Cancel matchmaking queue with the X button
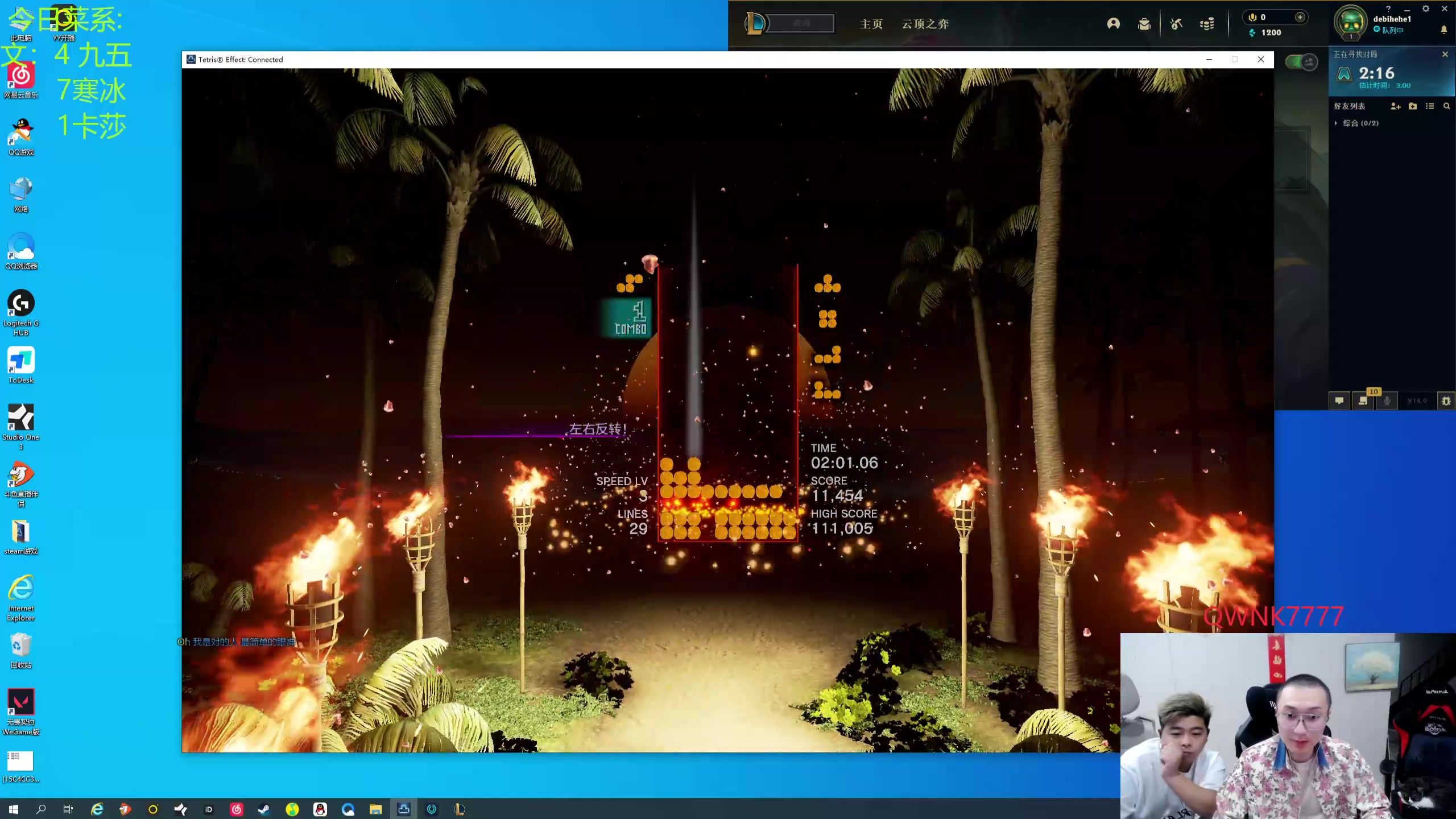 1445,54
